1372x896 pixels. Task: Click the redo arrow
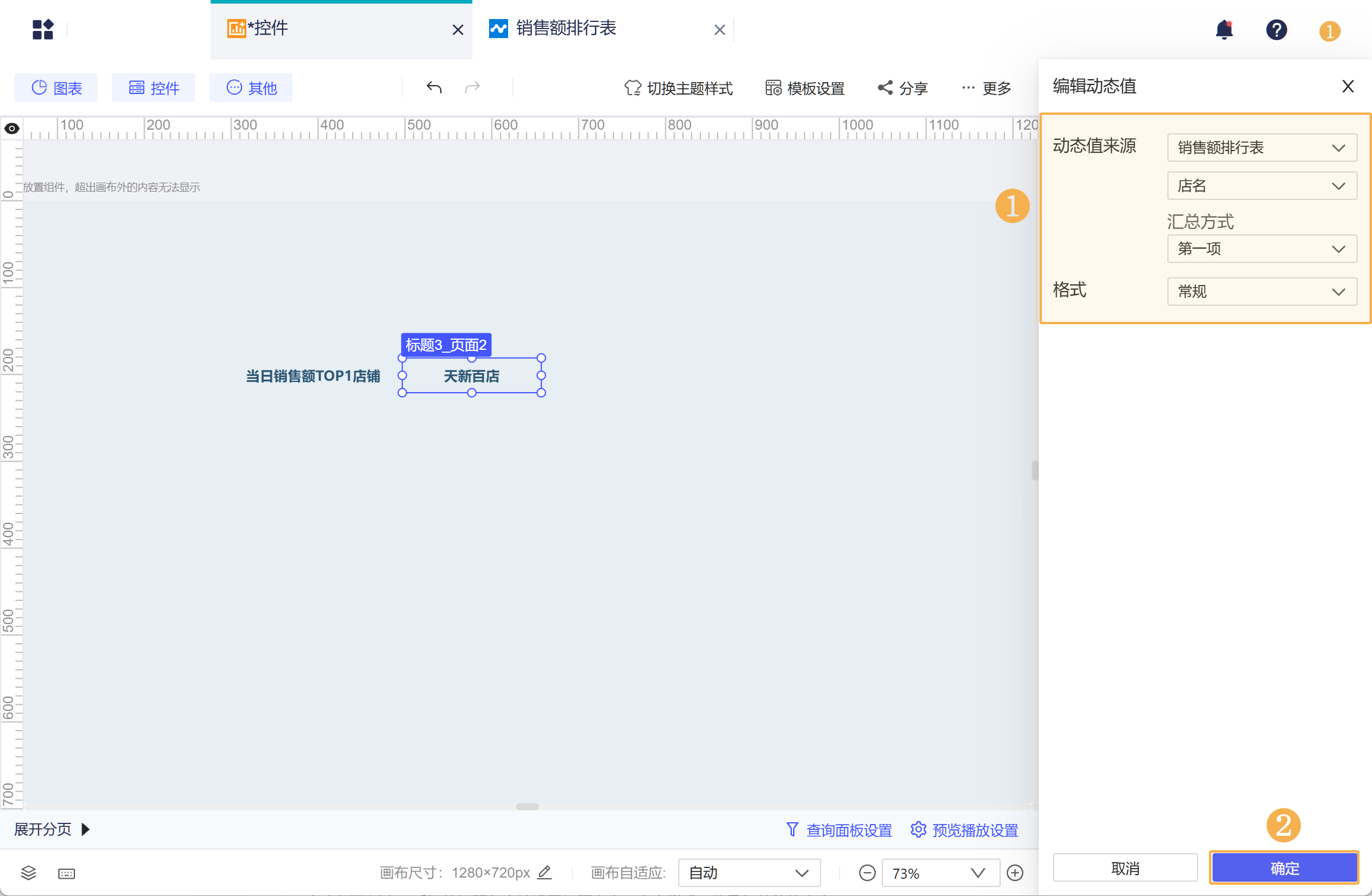[472, 87]
